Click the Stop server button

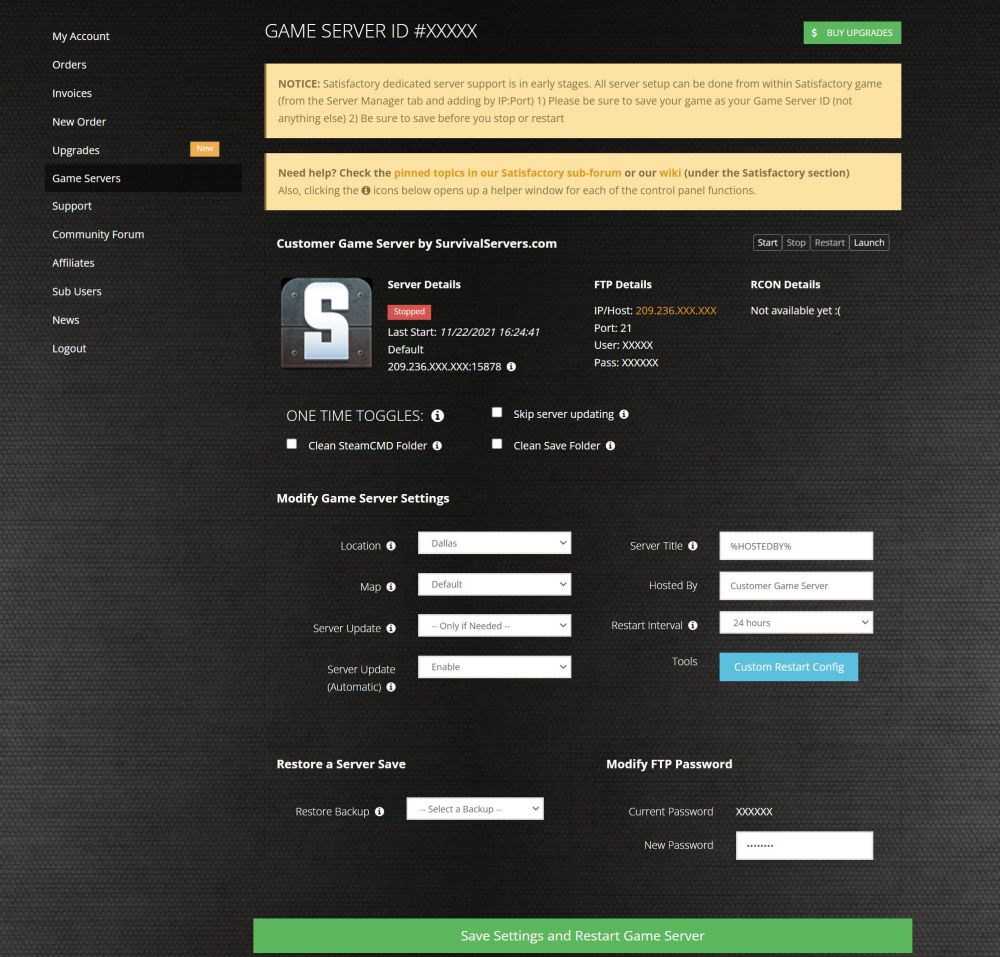(x=796, y=242)
